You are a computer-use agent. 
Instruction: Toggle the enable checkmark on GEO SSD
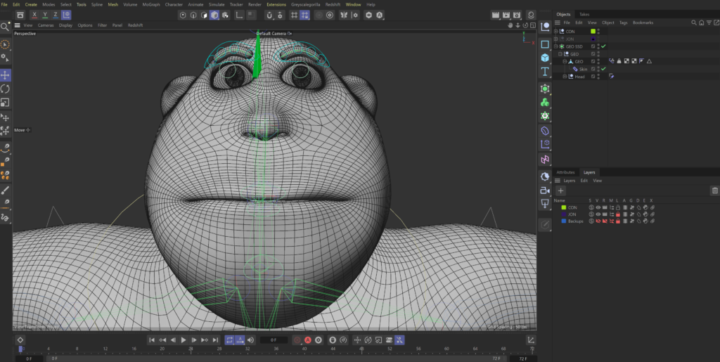click(x=603, y=46)
